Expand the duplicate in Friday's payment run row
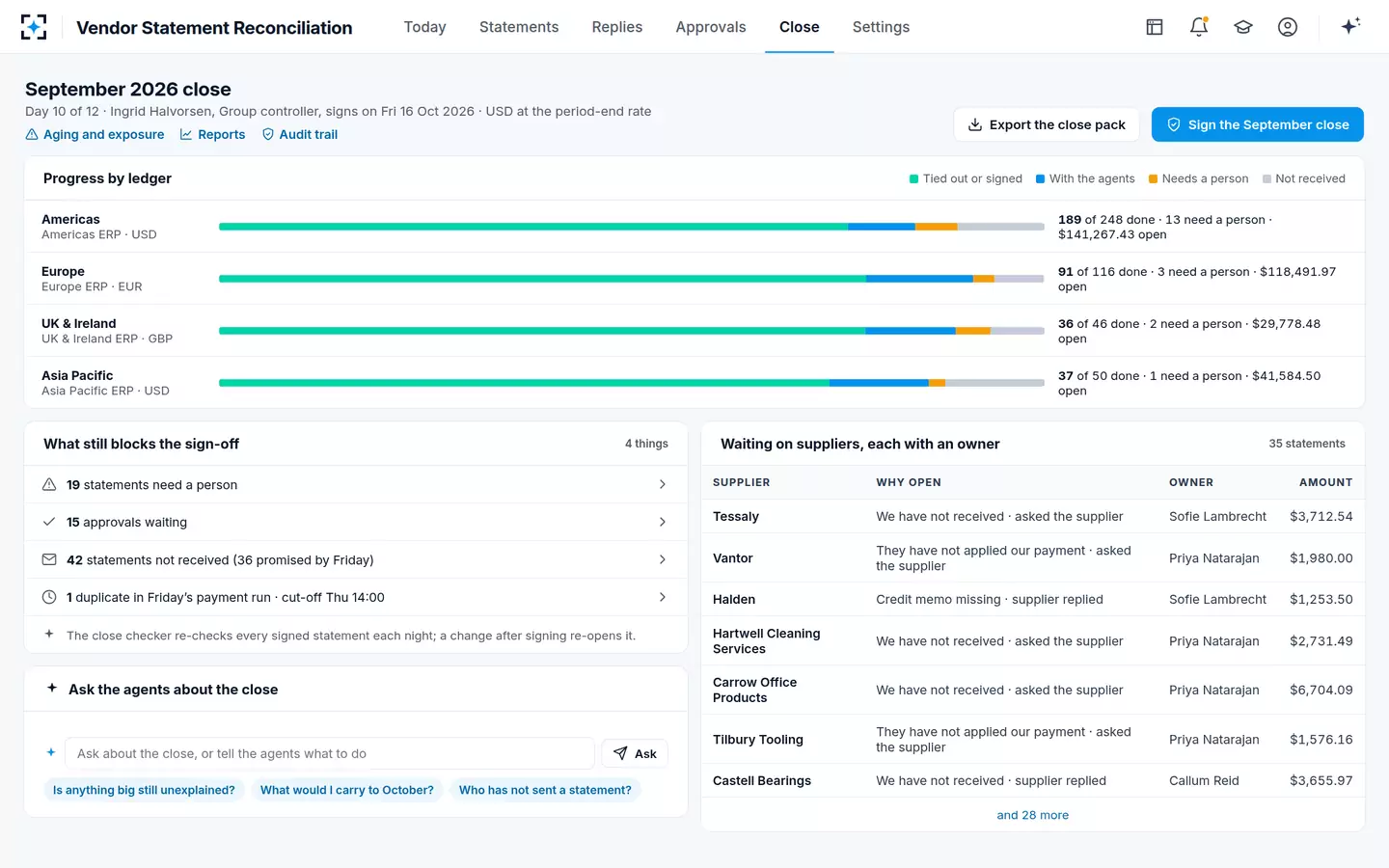 click(356, 597)
